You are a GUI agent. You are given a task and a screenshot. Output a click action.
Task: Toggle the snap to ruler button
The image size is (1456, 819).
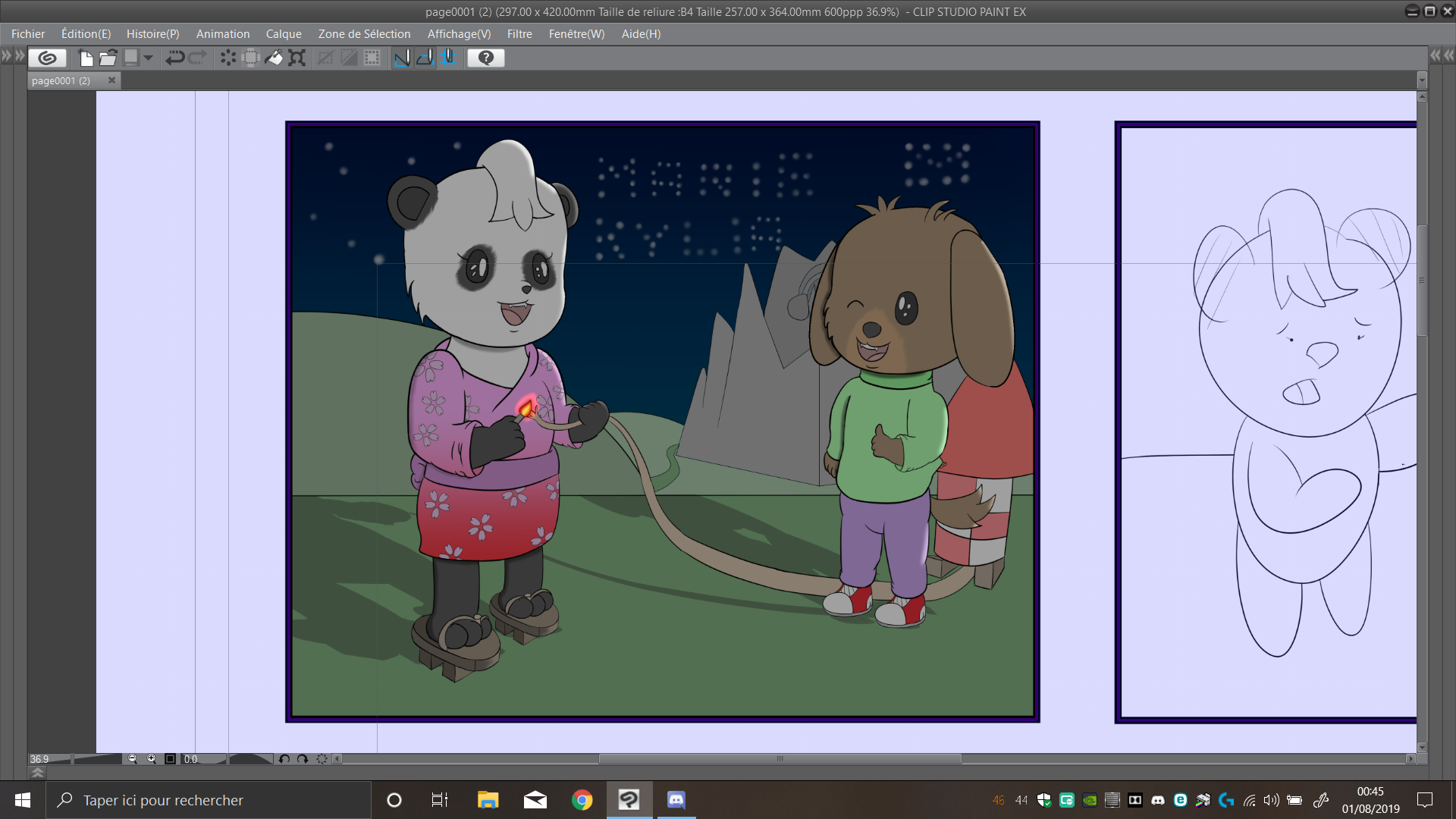[402, 58]
